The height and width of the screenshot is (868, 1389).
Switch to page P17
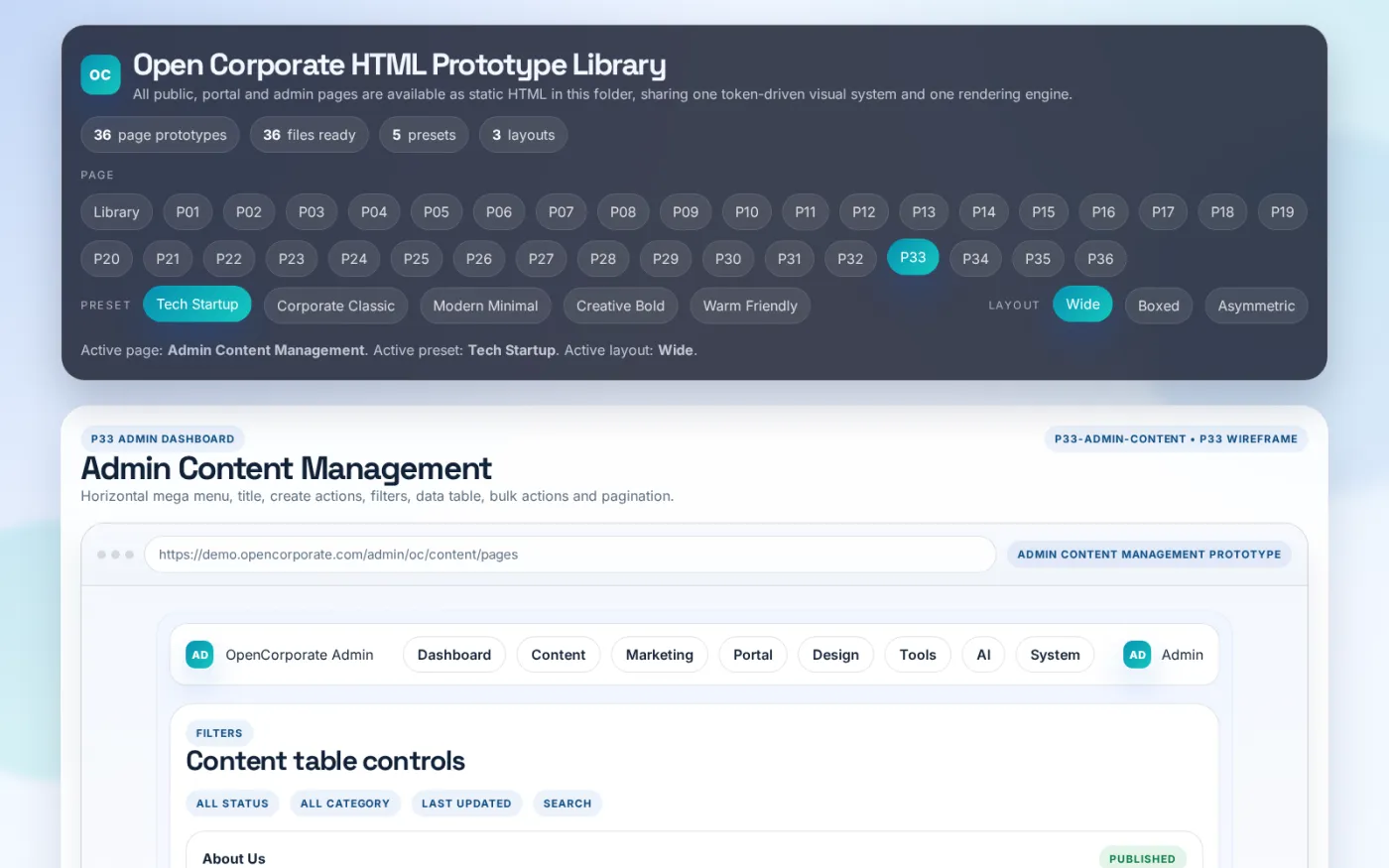pos(1163,211)
